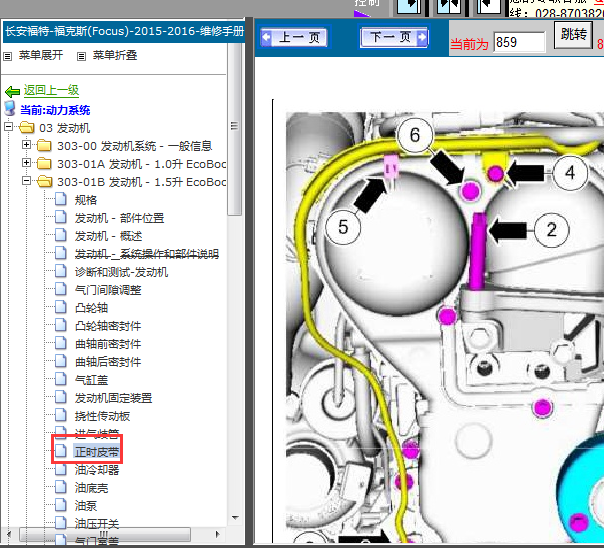Click the green back arrow icon
The width and height of the screenshot is (604, 548).
click(12, 92)
